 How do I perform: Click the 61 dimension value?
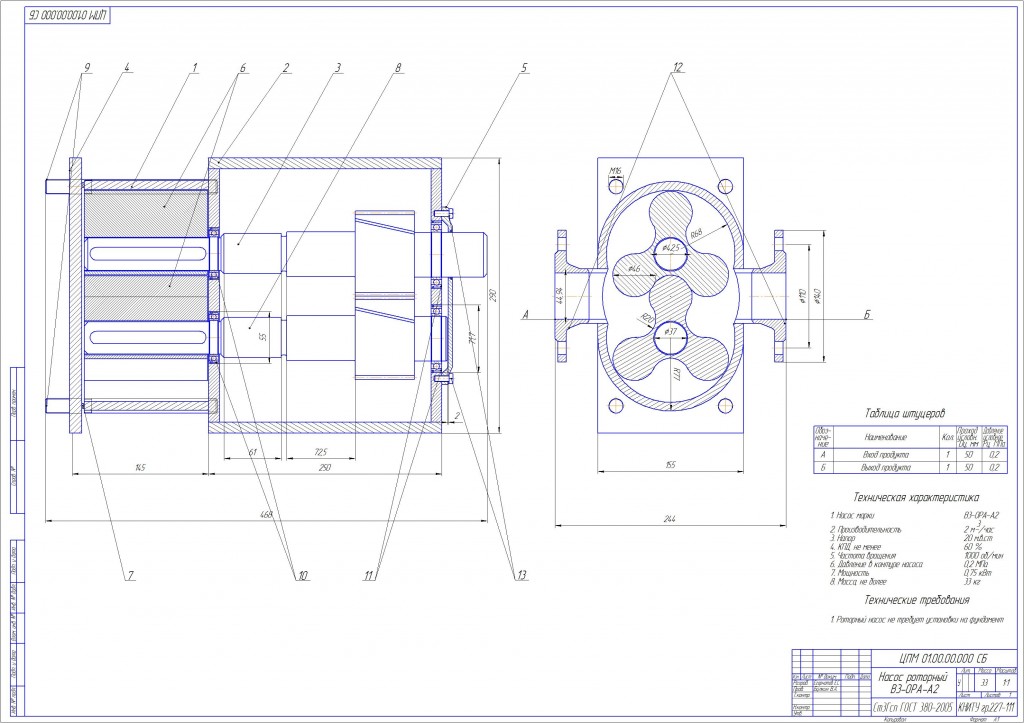pos(252,452)
